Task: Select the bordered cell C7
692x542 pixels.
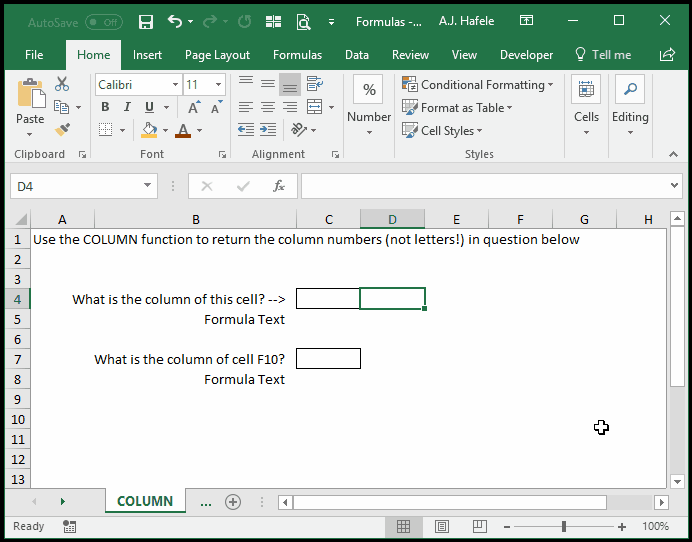Action: coord(328,358)
